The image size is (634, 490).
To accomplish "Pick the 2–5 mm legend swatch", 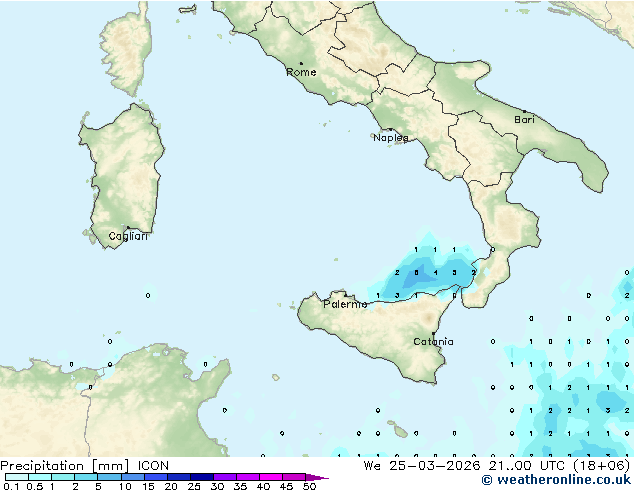I will pyautogui.click(x=86, y=477).
